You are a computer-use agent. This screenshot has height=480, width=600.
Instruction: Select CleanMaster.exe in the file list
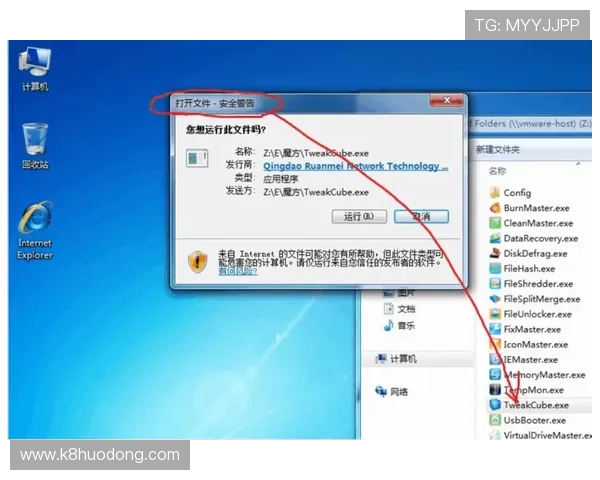click(537, 223)
